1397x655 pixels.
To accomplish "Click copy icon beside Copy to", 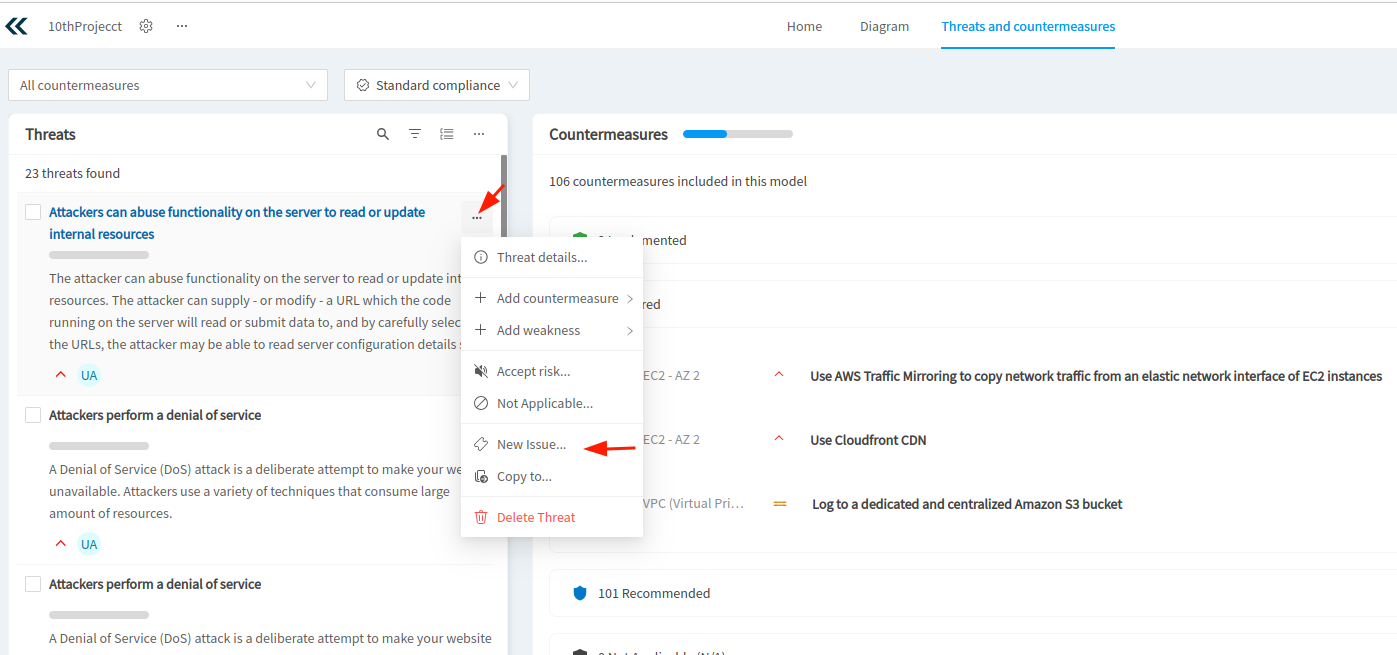I will 481,476.
